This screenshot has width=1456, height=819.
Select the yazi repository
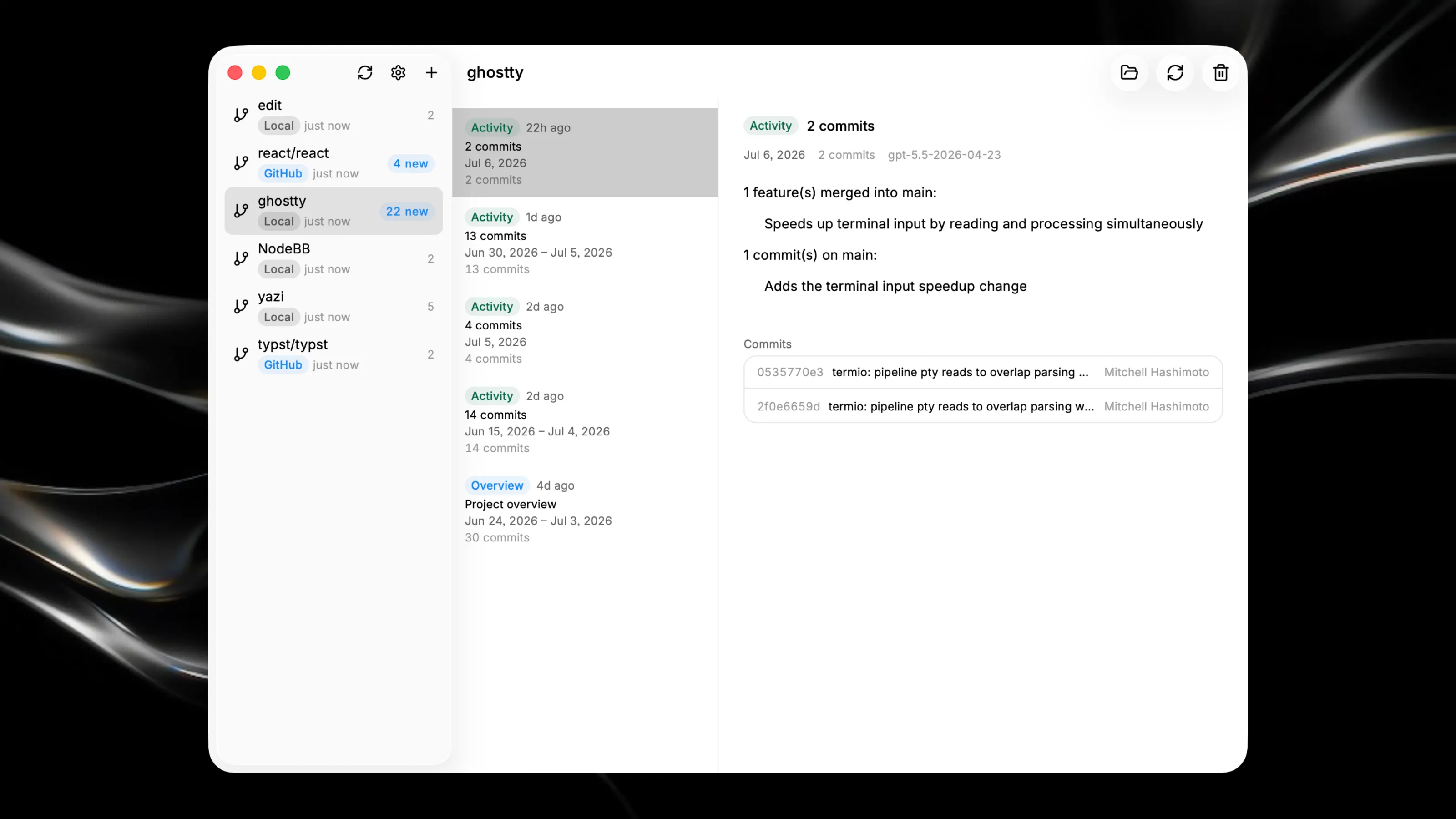point(334,306)
